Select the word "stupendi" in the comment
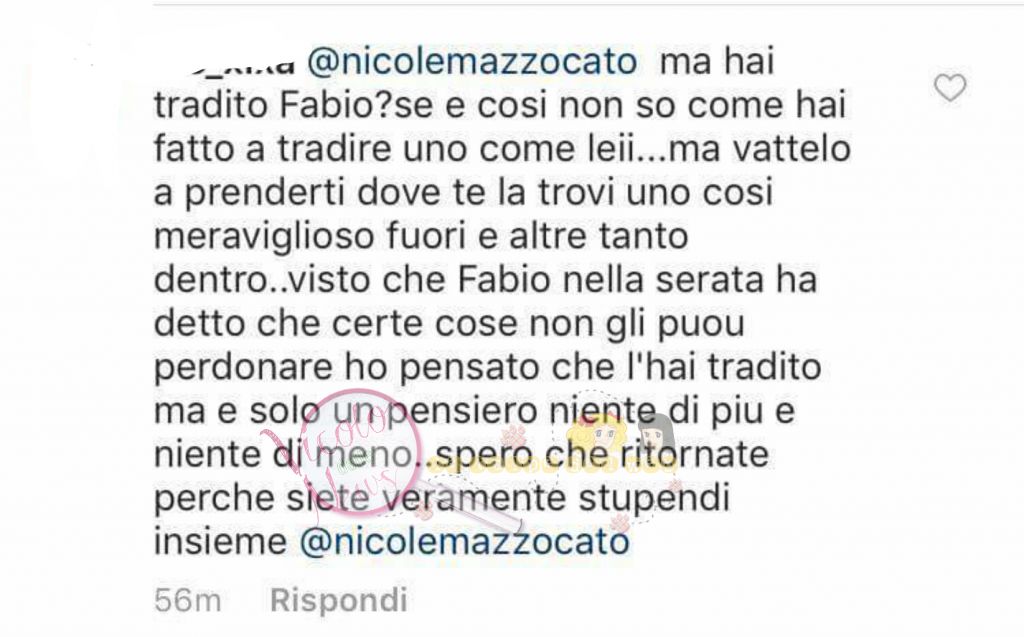 [654, 498]
